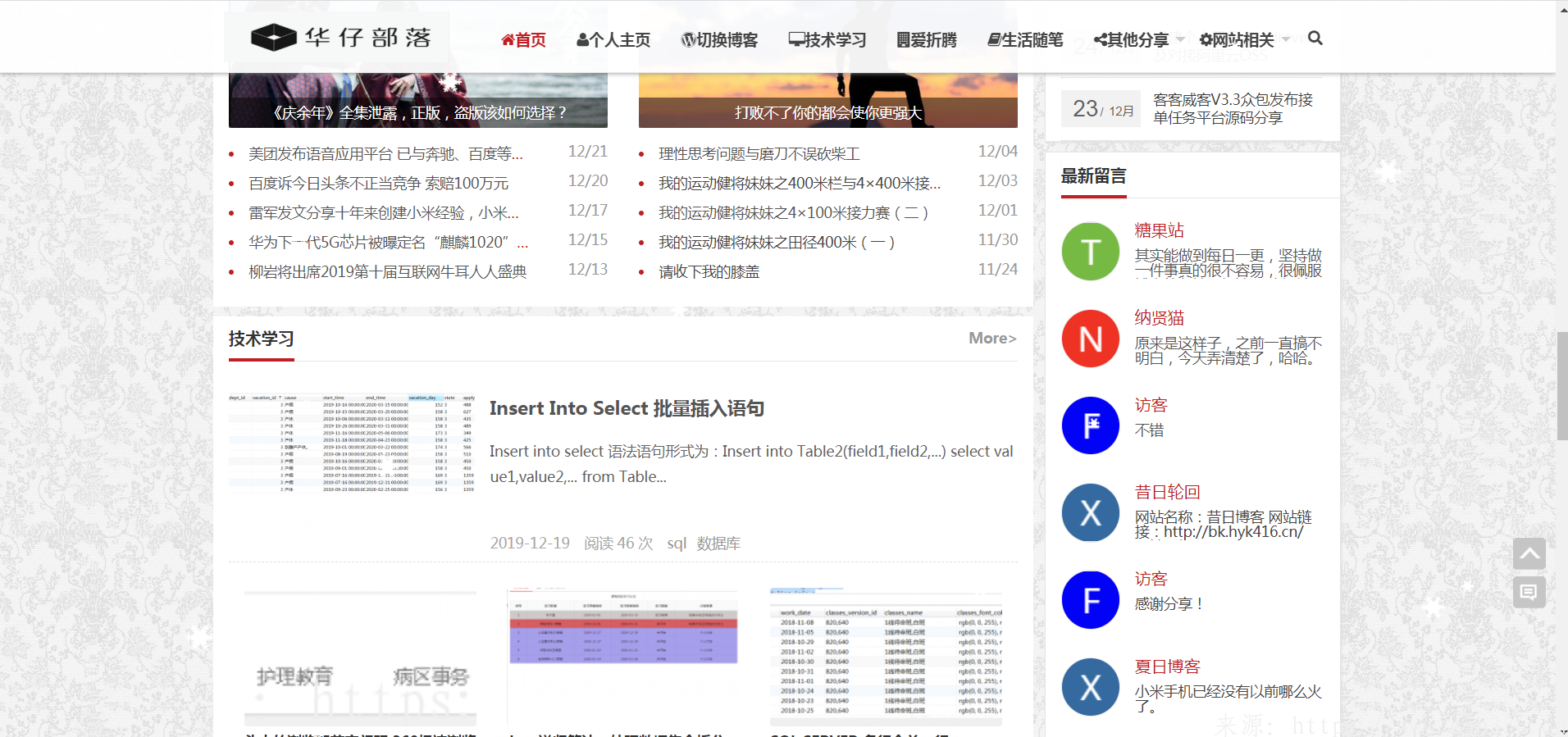The image size is (1568, 737).
Task: Expand 其他分享 dropdown menu
Action: [x=1139, y=40]
